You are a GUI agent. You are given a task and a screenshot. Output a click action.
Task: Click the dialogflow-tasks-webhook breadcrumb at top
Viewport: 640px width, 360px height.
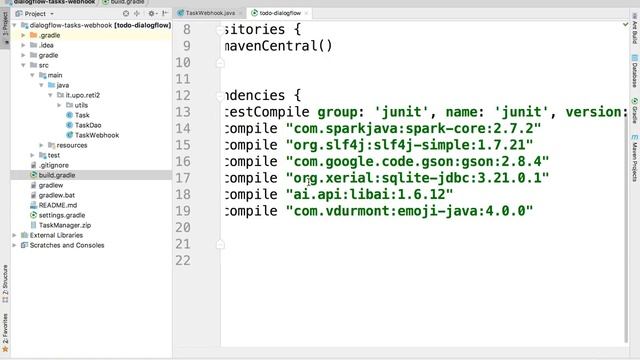(x=51, y=2)
